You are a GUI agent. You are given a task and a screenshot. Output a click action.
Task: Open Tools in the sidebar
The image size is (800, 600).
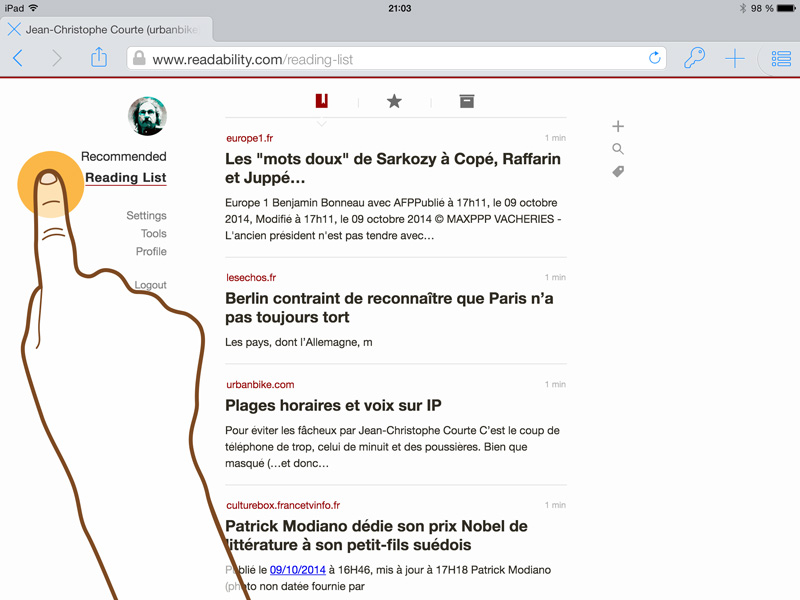(154, 233)
